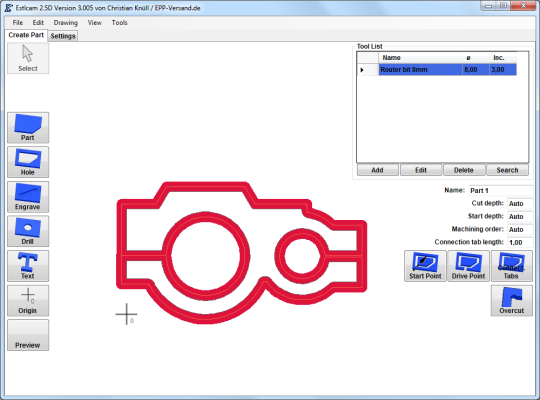The height and width of the screenshot is (400, 540).
Task: Pick the Drill tool
Action: point(28,231)
